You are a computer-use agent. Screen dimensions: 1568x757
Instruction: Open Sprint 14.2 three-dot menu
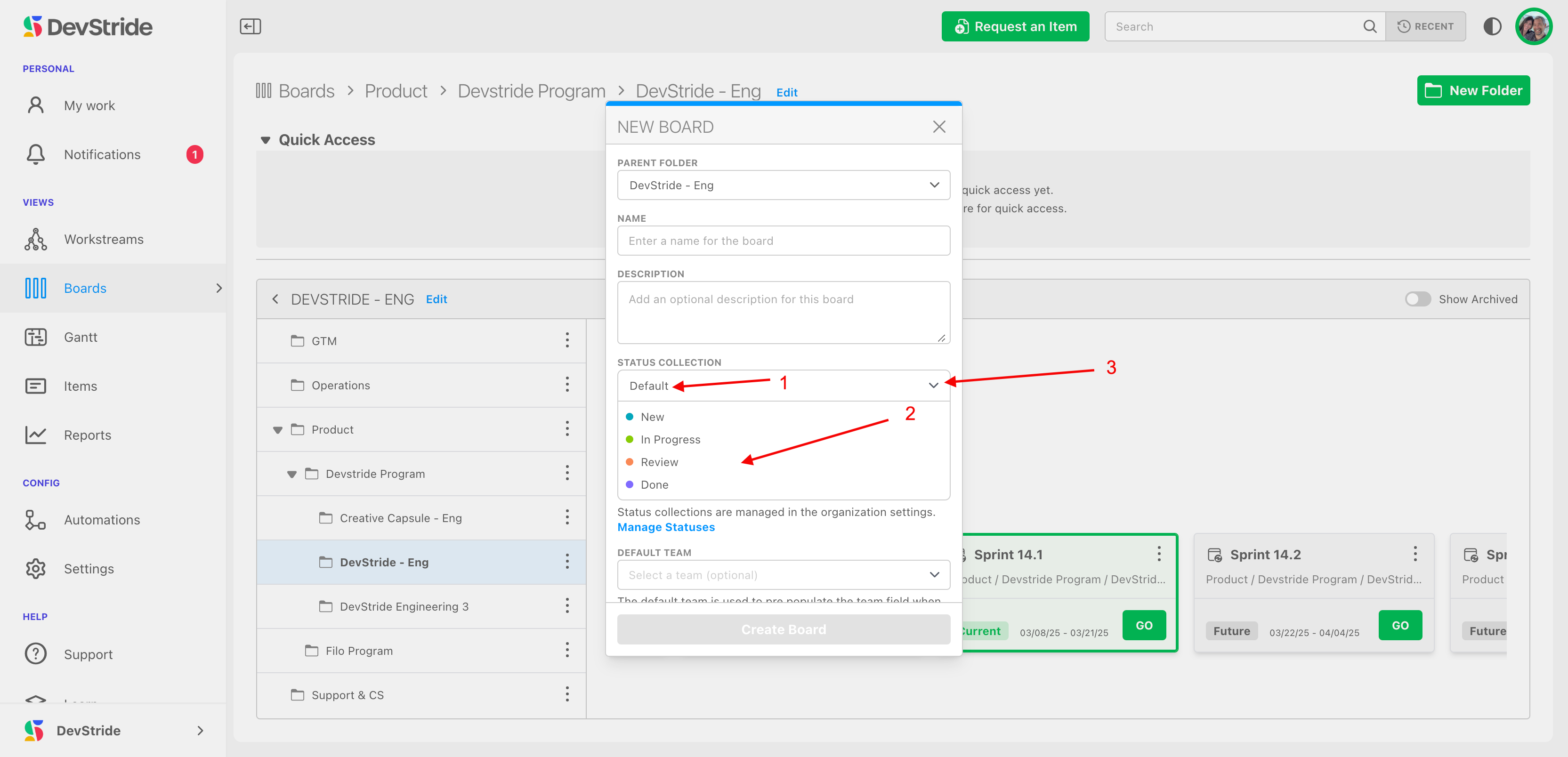1415,554
